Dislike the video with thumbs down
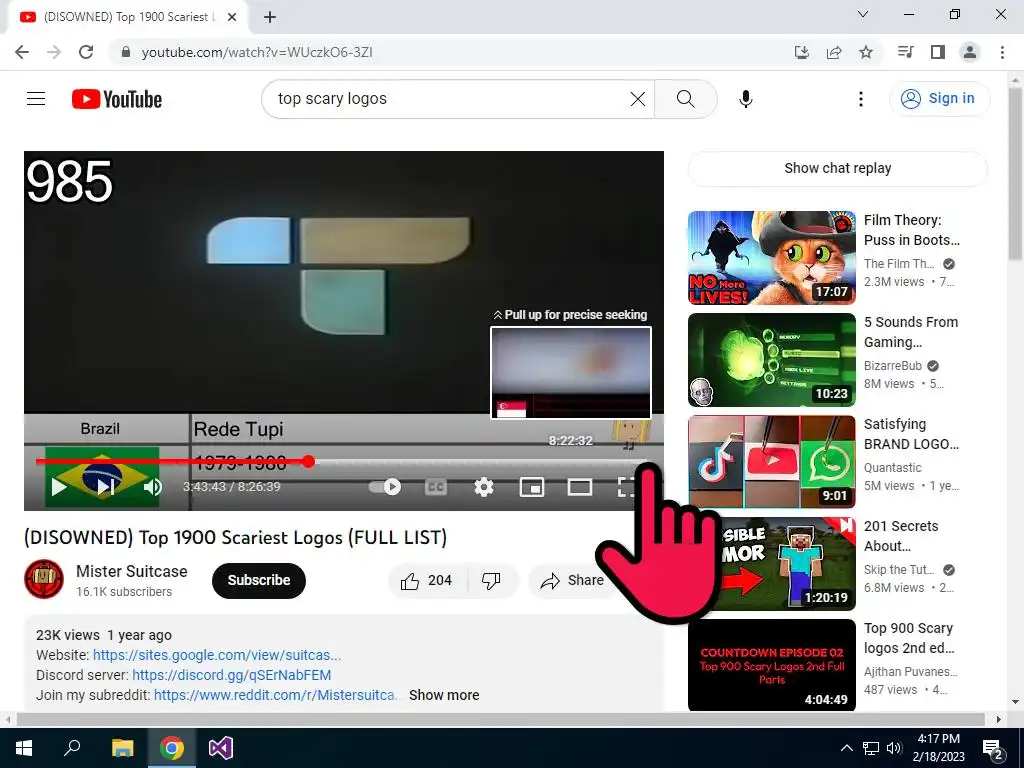Image resolution: width=1024 pixels, height=768 pixels. (x=491, y=580)
